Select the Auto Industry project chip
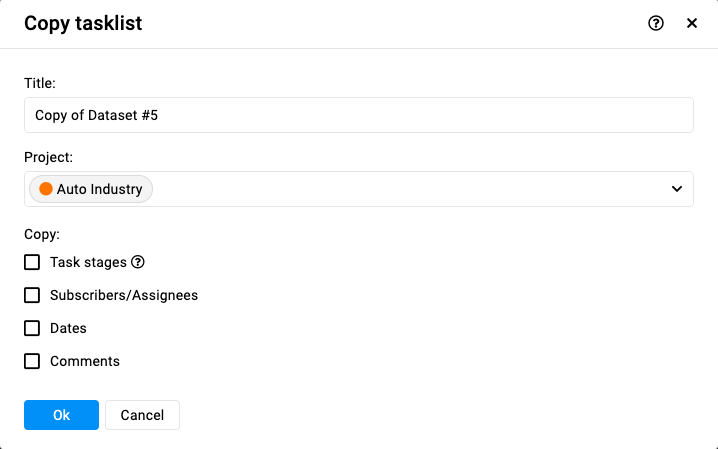Viewport: 718px width, 449px height. [x=91, y=189]
